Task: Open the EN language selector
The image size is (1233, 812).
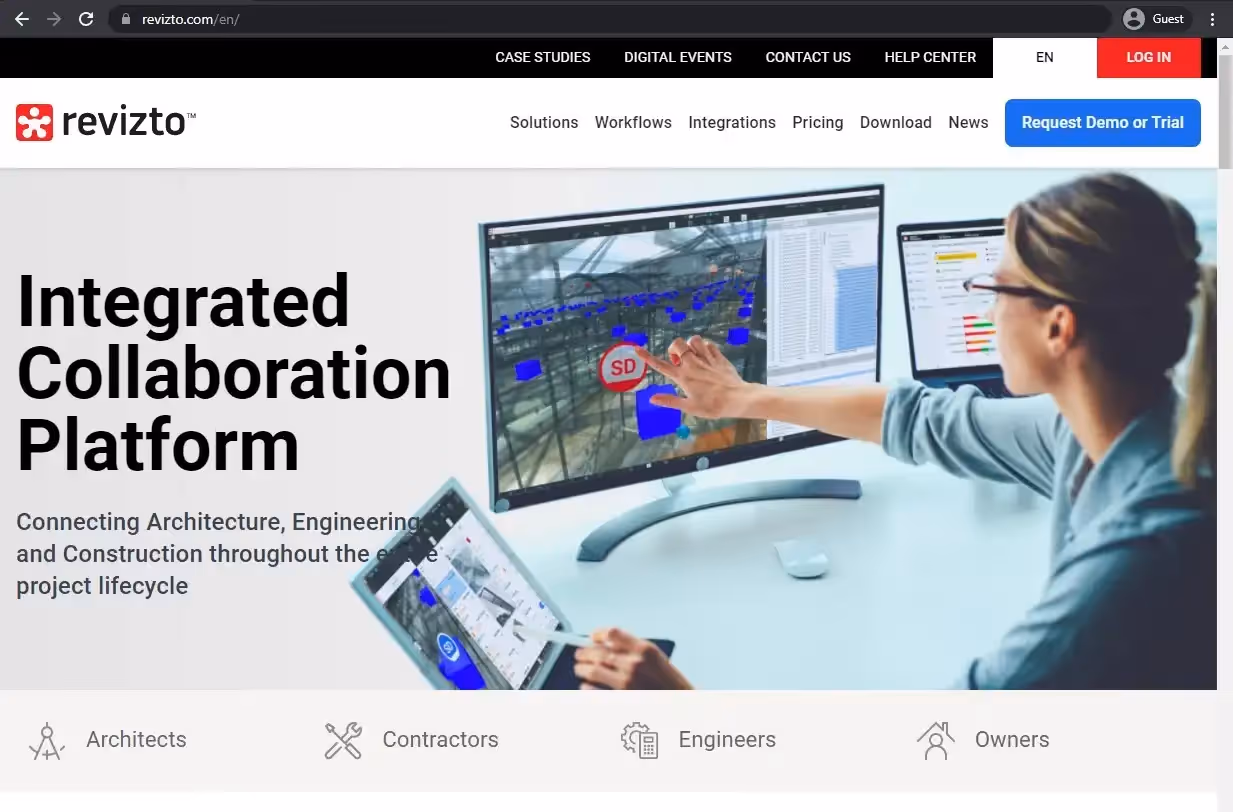Action: click(1044, 57)
